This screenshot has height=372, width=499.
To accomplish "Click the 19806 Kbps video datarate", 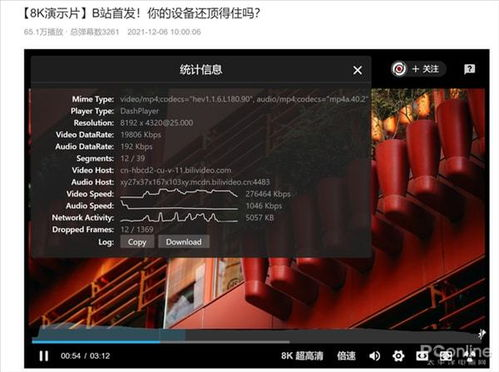I will click(x=141, y=135).
